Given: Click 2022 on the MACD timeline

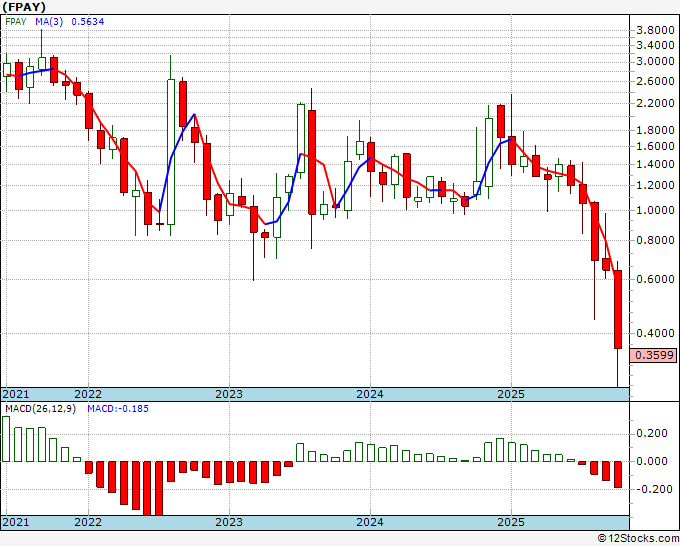Looking at the screenshot, I should coord(88,522).
